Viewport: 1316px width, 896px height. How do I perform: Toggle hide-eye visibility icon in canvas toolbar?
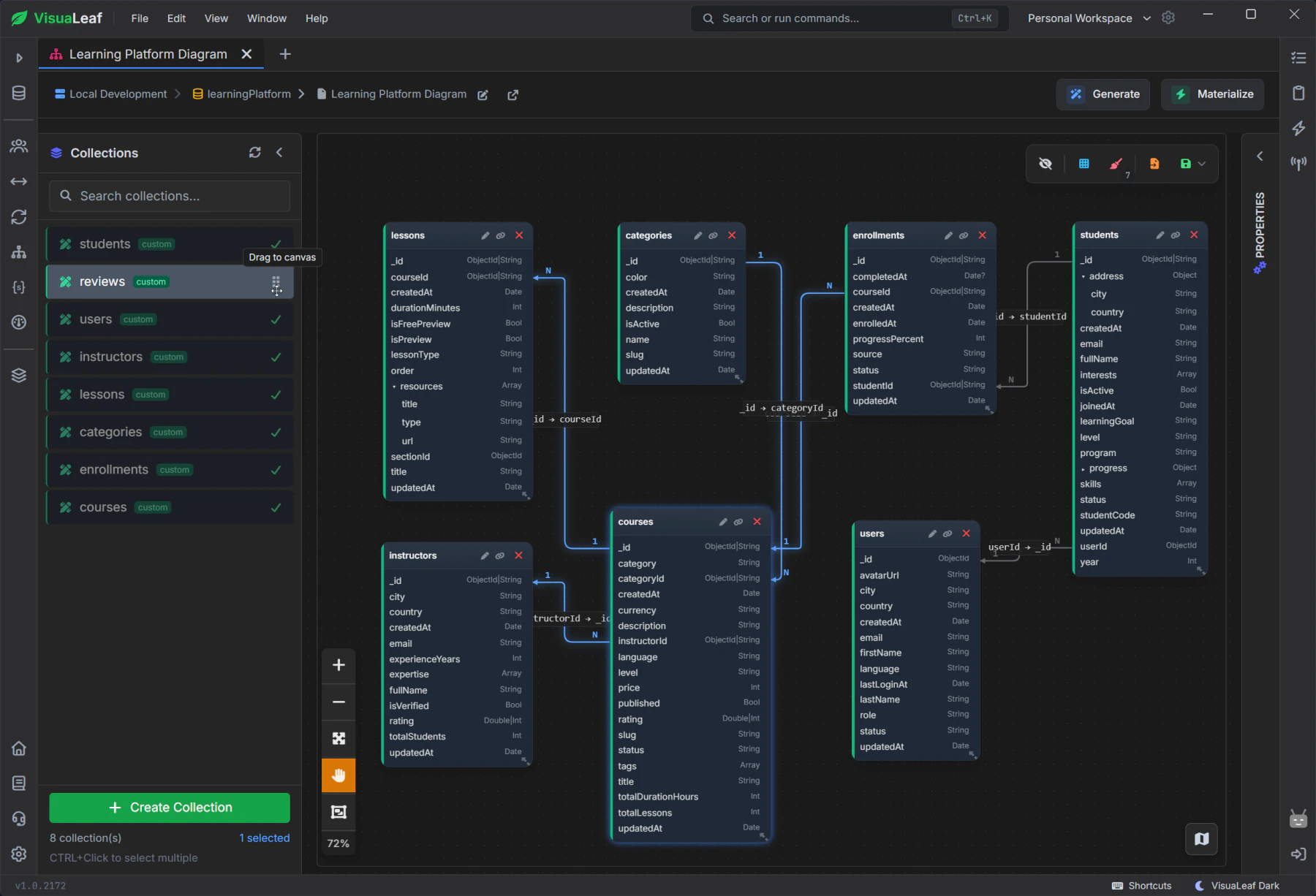(x=1045, y=164)
